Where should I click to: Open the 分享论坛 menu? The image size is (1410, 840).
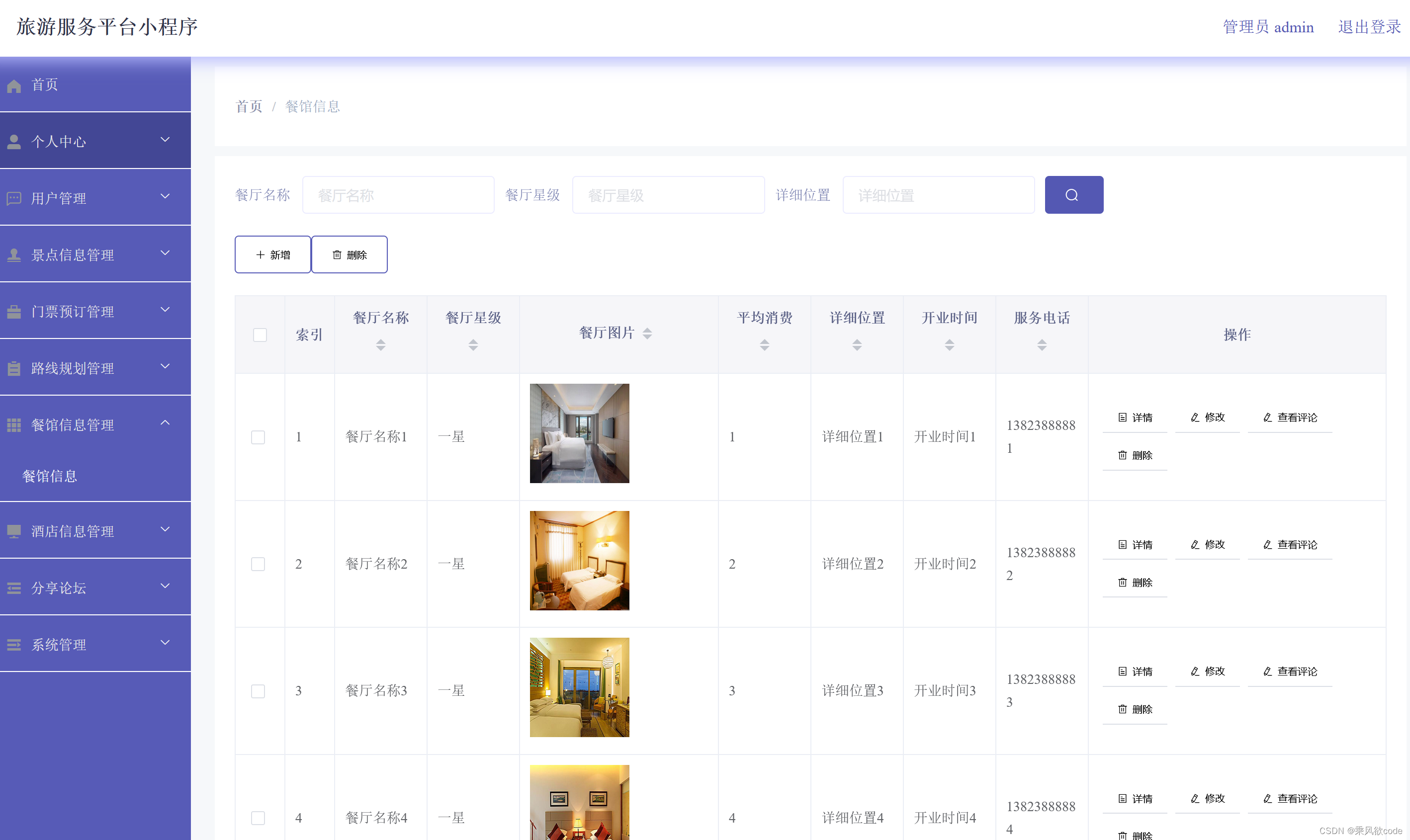pyautogui.click(x=59, y=588)
